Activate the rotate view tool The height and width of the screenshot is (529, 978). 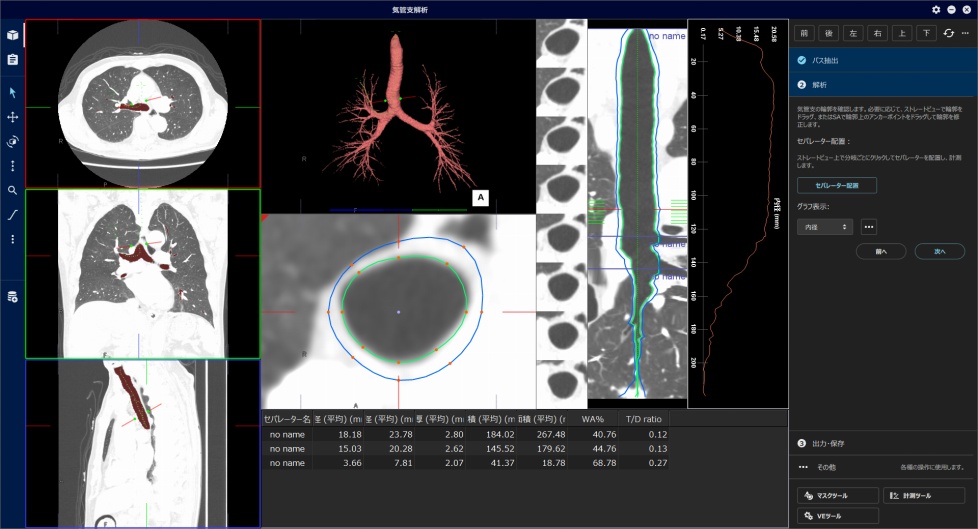point(13,141)
